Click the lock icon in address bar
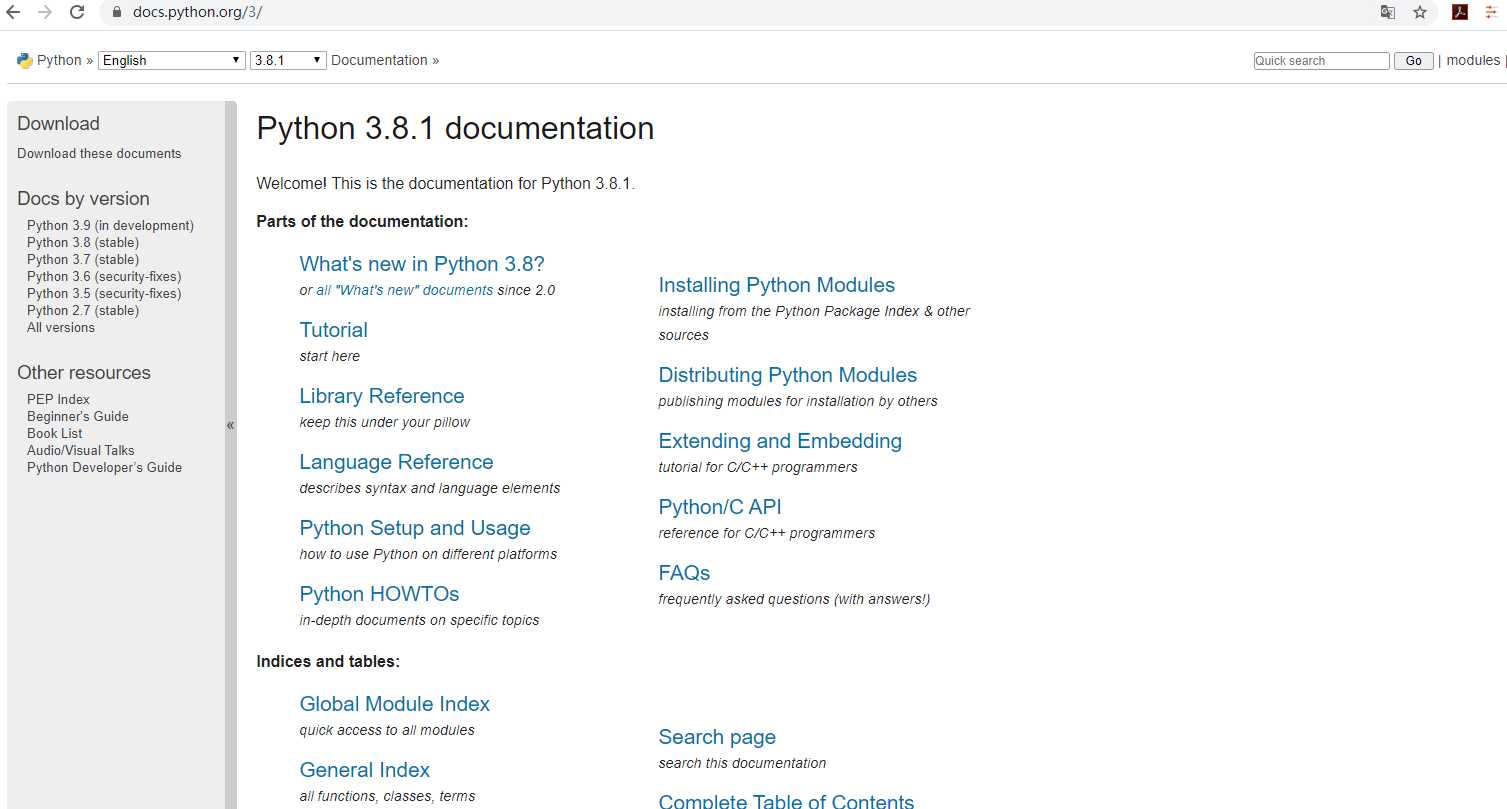Screen dimensions: 1507x809 click(116, 13)
